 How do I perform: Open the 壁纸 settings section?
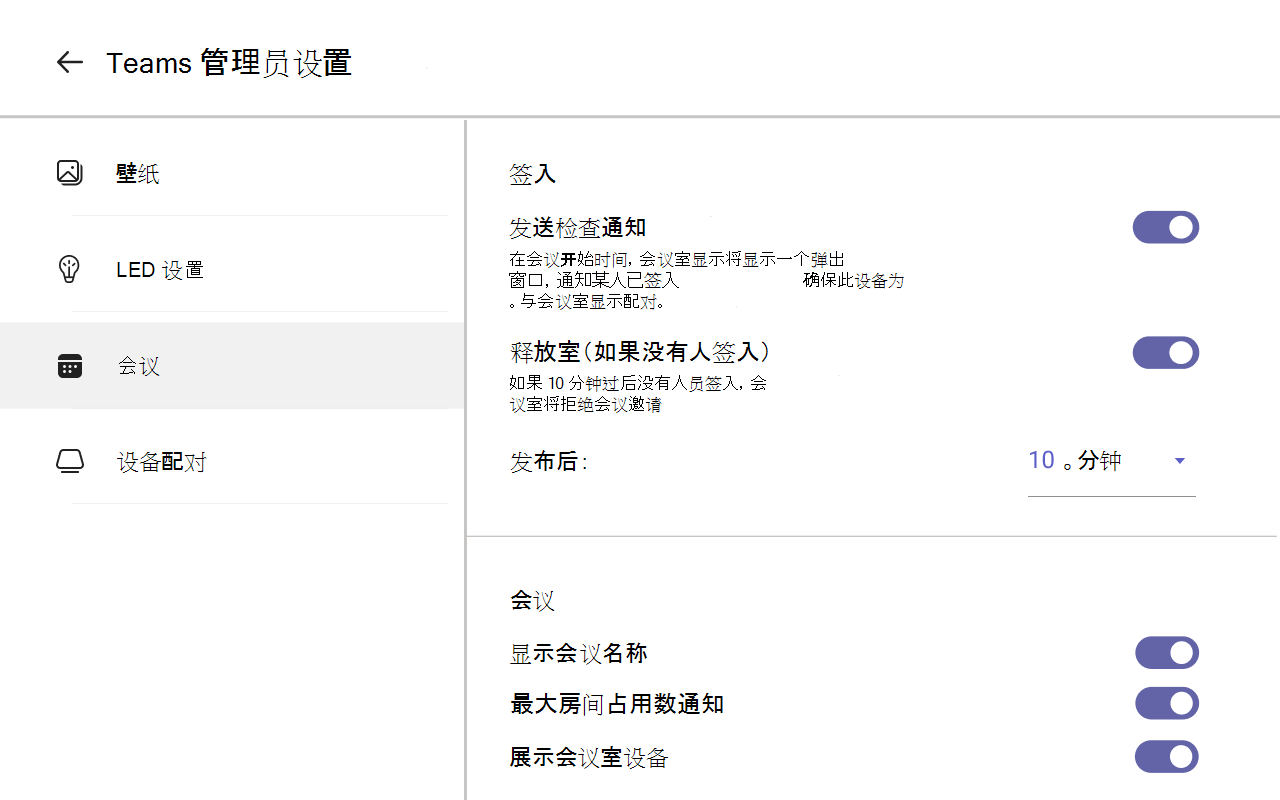pos(232,174)
